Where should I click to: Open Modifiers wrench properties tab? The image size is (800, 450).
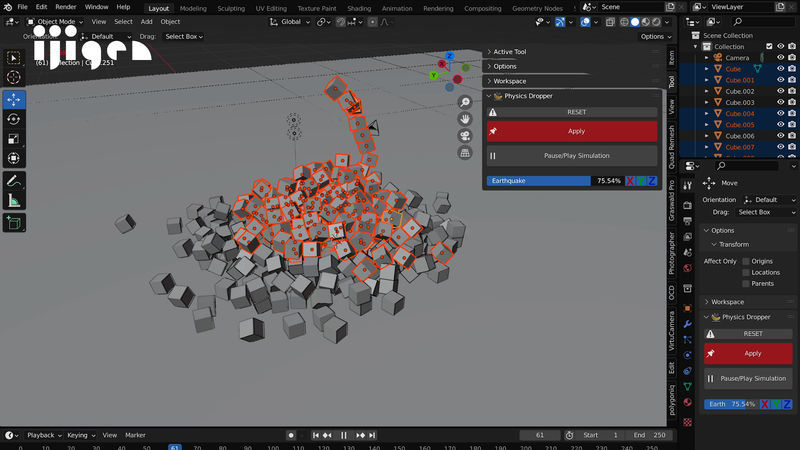(688, 324)
